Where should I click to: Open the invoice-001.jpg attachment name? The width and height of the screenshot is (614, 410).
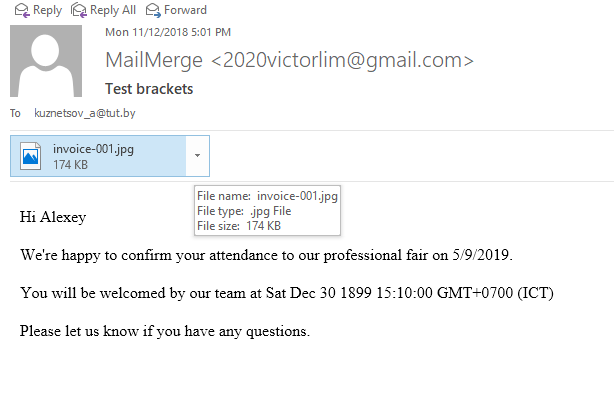coord(93,149)
